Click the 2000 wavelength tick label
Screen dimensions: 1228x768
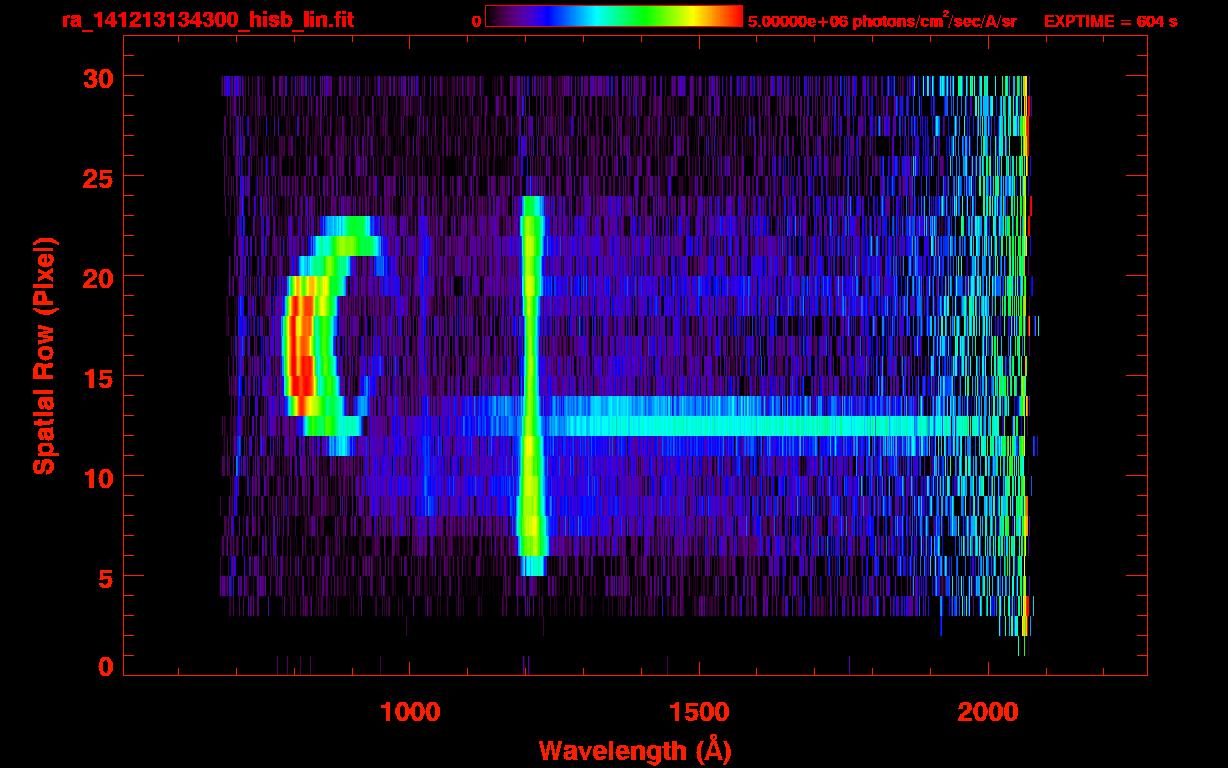tap(988, 712)
